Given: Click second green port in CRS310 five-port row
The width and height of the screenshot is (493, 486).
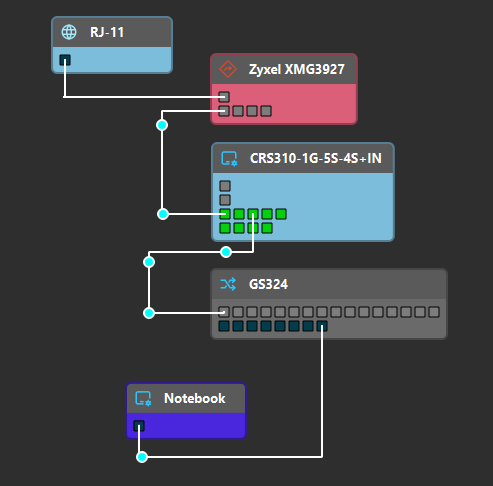Looking at the screenshot, I should [239, 214].
